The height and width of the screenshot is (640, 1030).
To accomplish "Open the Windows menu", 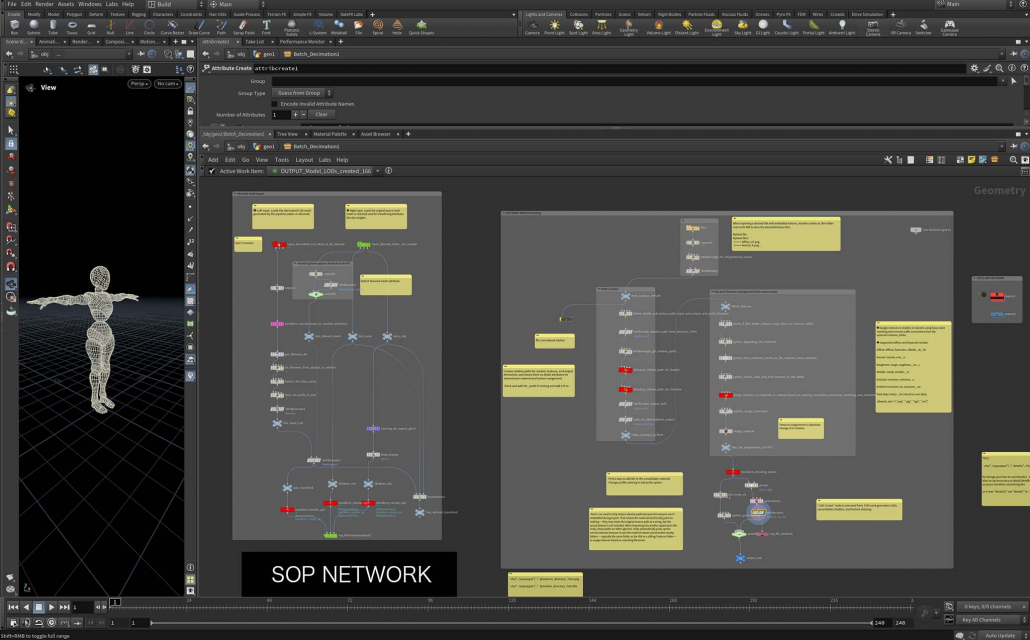I will pyautogui.click(x=89, y=4).
